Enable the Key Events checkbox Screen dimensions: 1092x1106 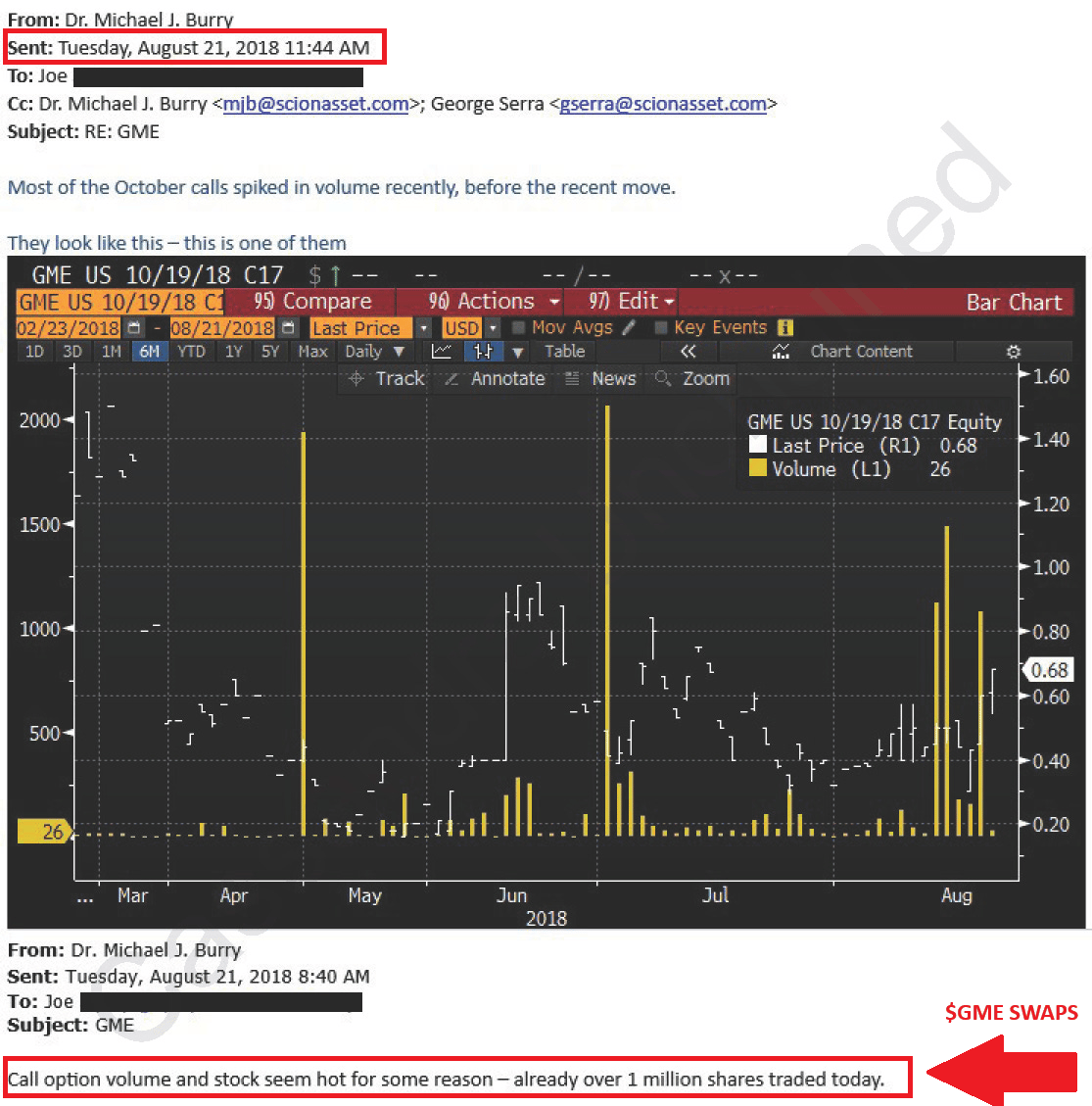tap(660, 327)
